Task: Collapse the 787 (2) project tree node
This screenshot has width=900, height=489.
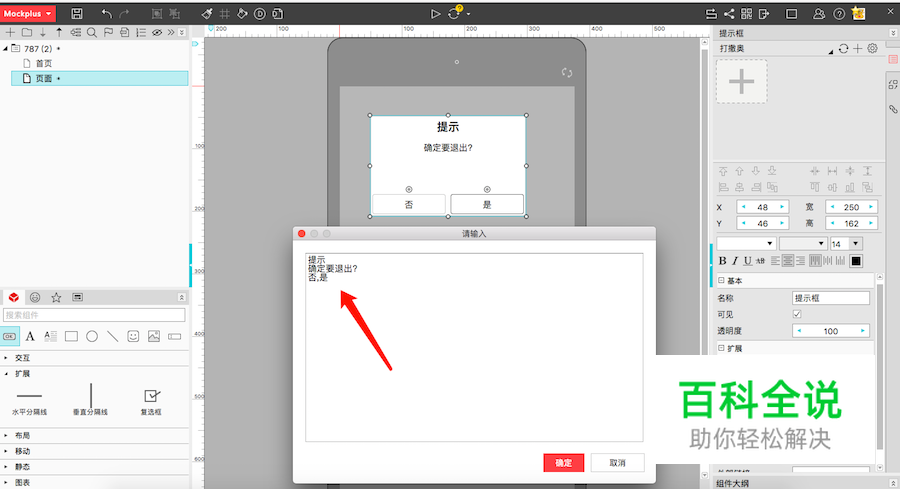Action: [6, 49]
